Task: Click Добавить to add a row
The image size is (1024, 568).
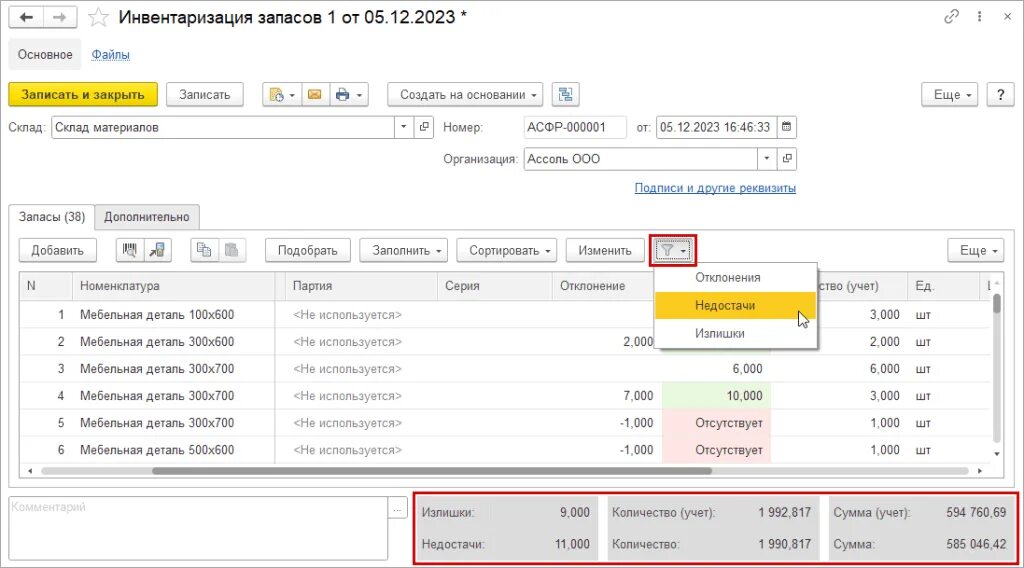Action: click(57, 250)
